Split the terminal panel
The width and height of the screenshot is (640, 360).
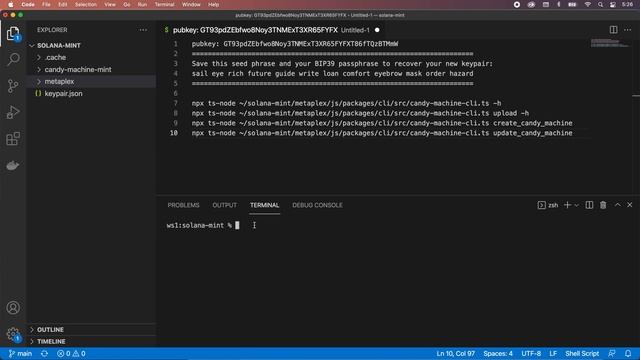[x=589, y=205]
